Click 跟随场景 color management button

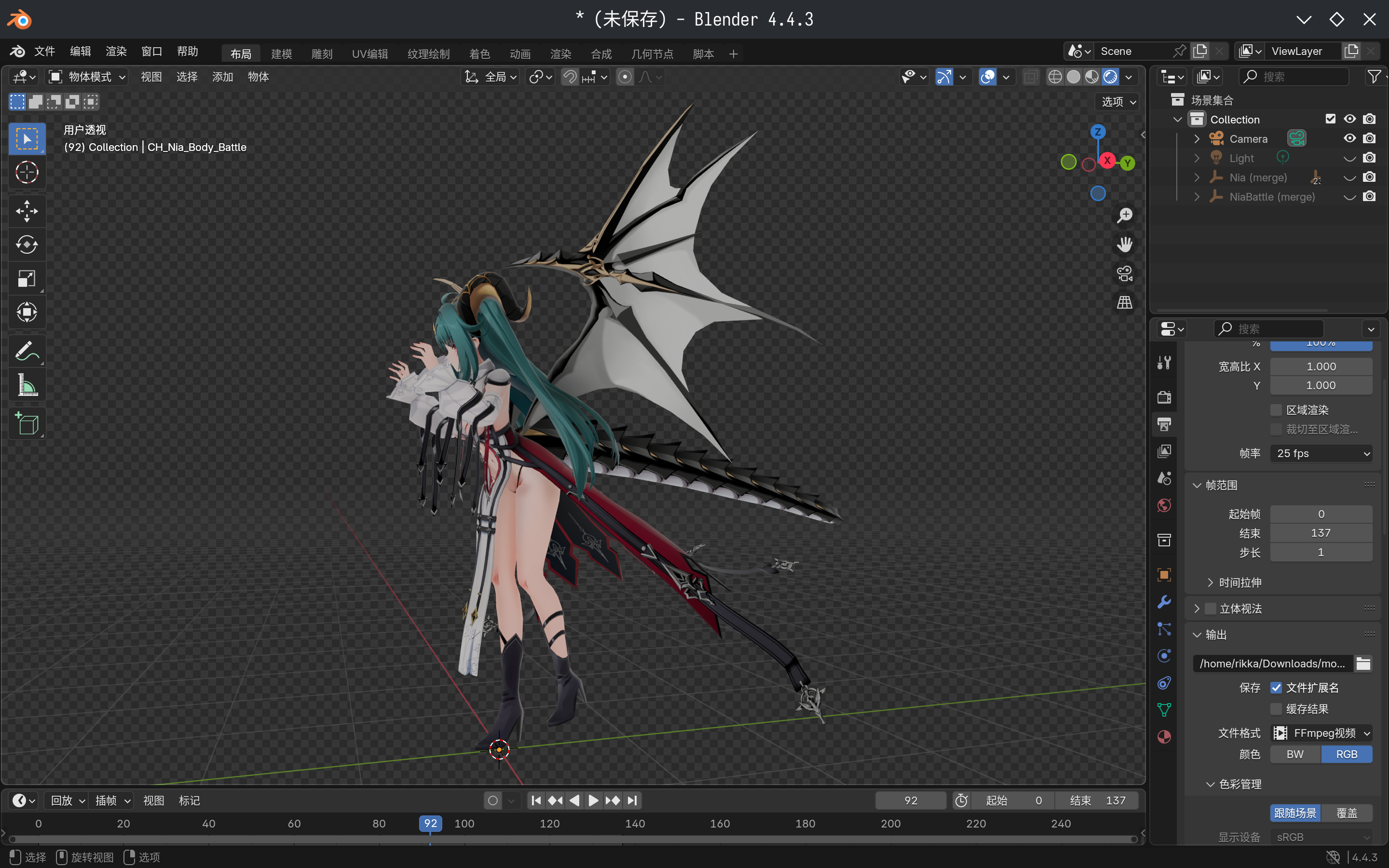(x=1295, y=813)
